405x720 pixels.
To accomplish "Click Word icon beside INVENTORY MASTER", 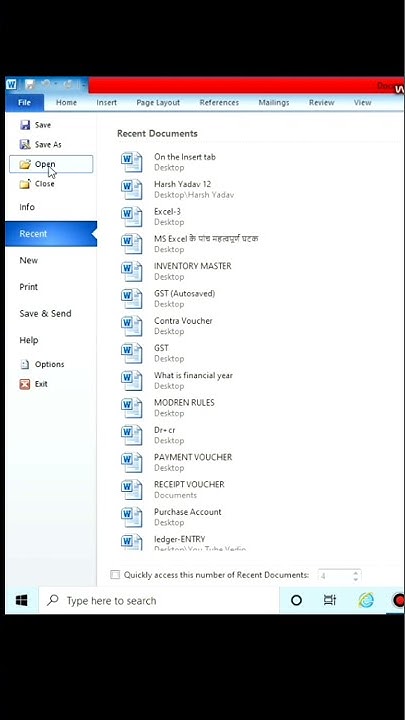I will coord(132,271).
